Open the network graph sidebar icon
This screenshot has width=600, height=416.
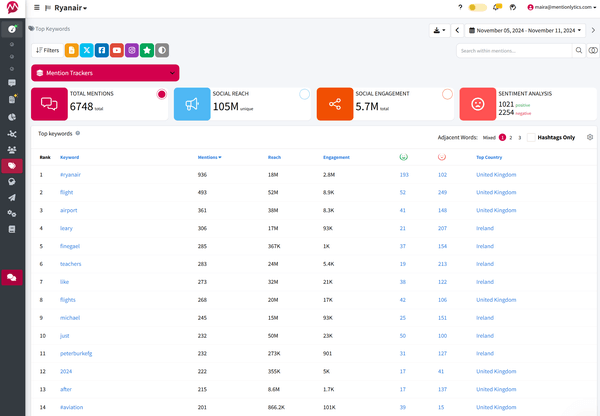click(12, 134)
